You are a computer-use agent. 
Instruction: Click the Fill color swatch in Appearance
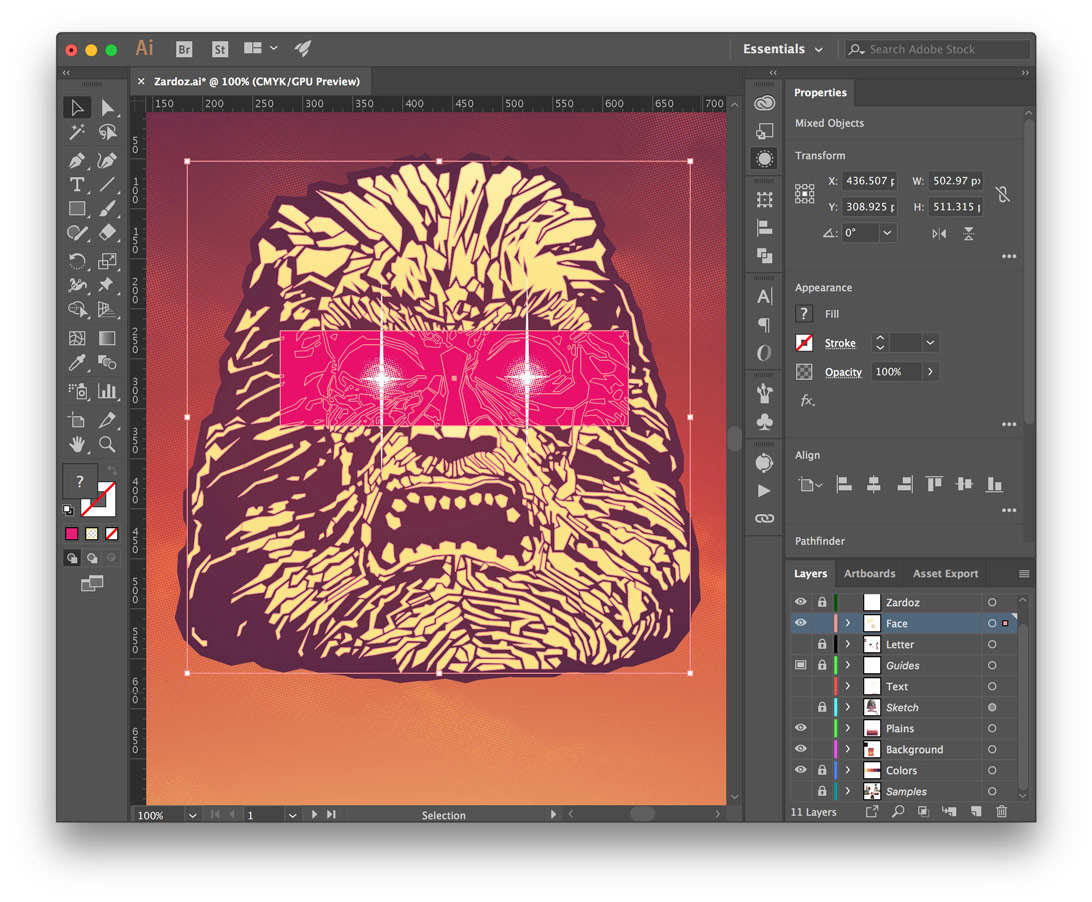click(x=804, y=313)
